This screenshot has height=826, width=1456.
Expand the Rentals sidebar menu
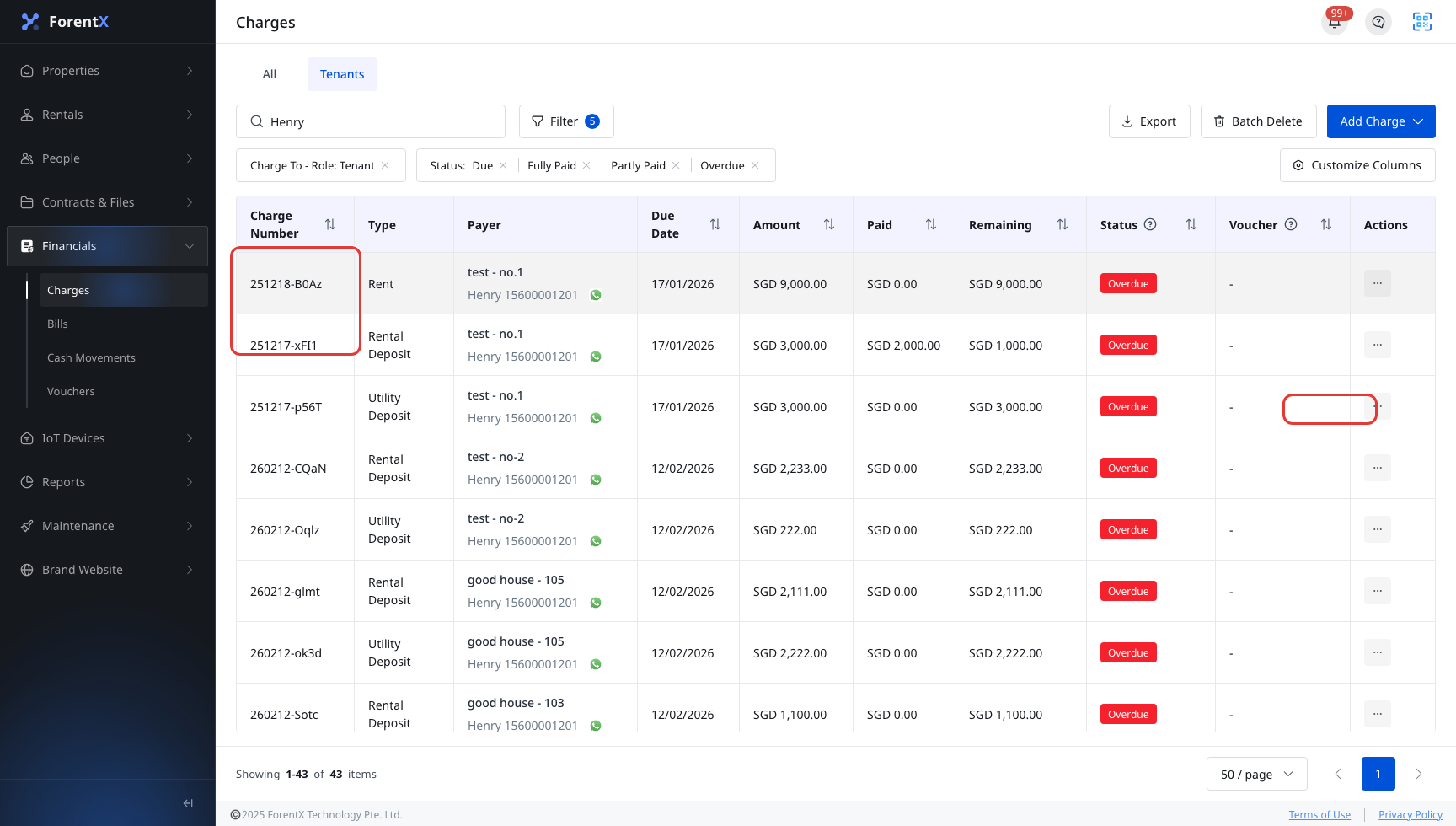tap(107, 115)
